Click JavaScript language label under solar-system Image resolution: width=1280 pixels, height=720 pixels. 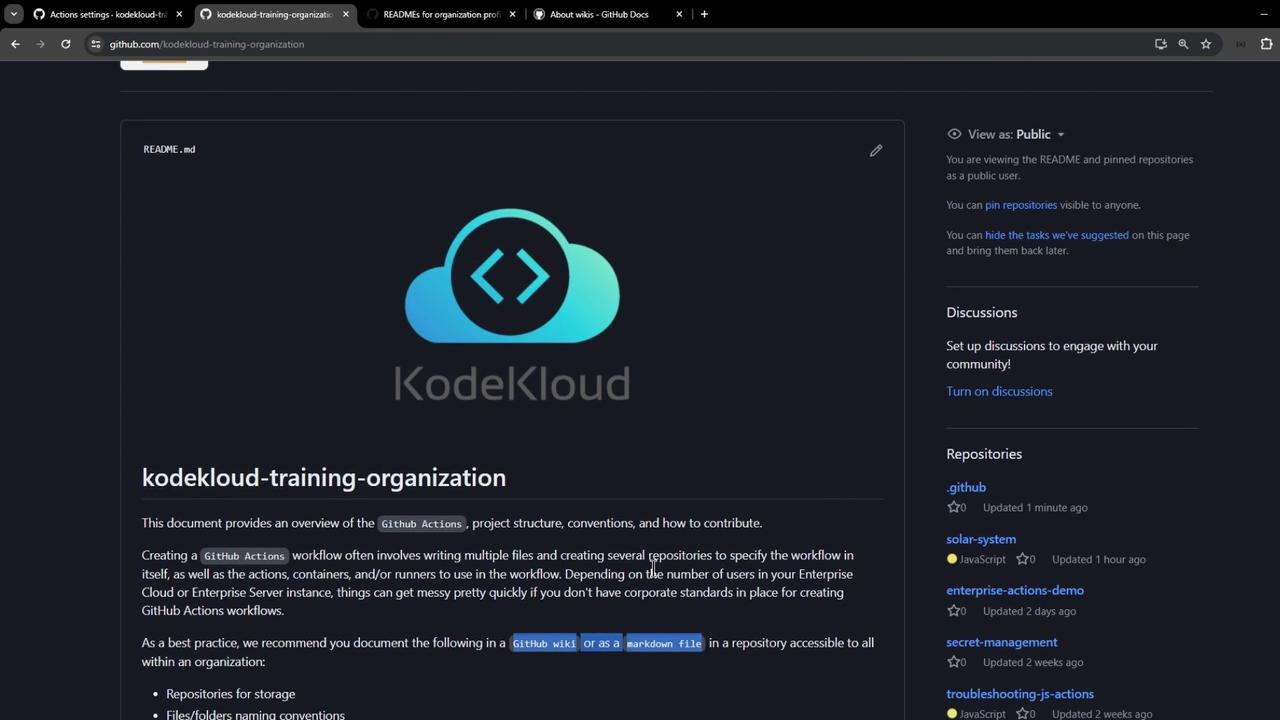tap(982, 560)
